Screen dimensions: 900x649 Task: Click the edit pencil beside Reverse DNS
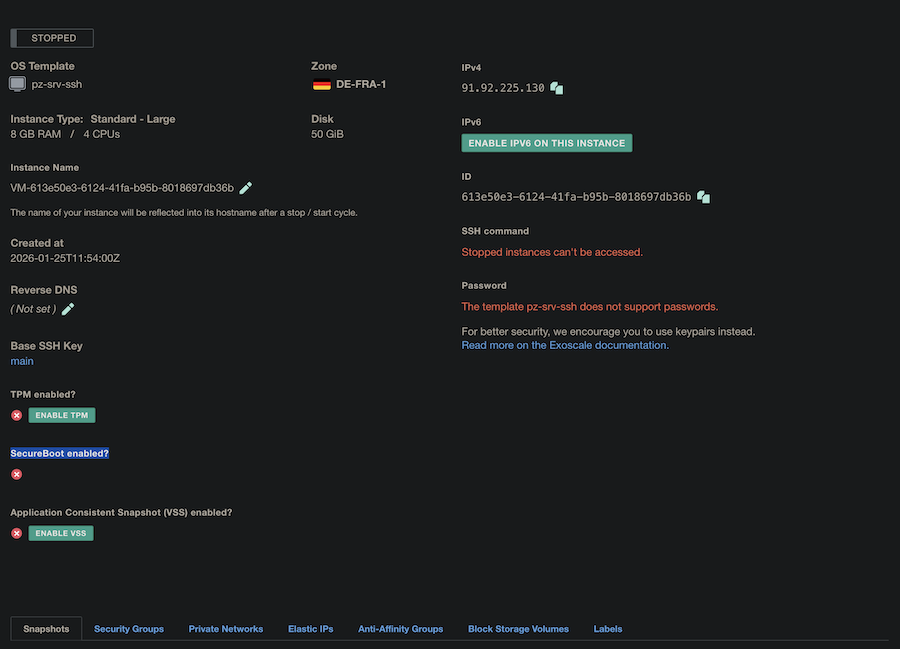point(68,309)
